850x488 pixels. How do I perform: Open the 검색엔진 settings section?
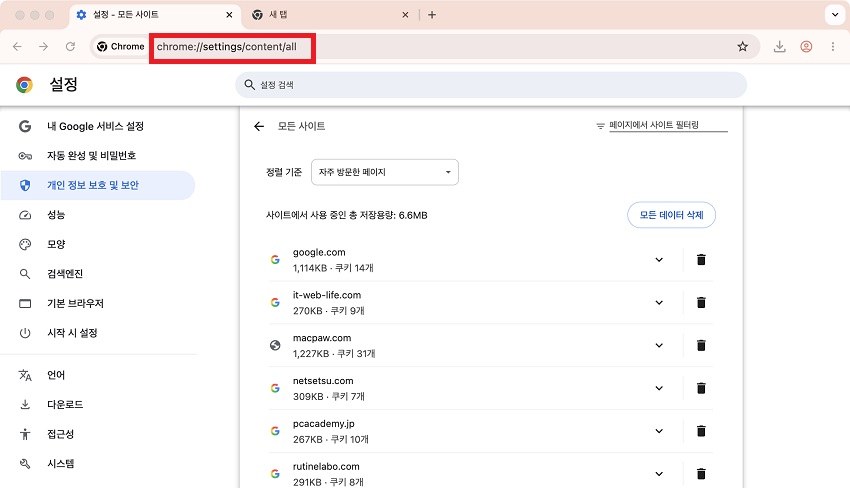98,274
